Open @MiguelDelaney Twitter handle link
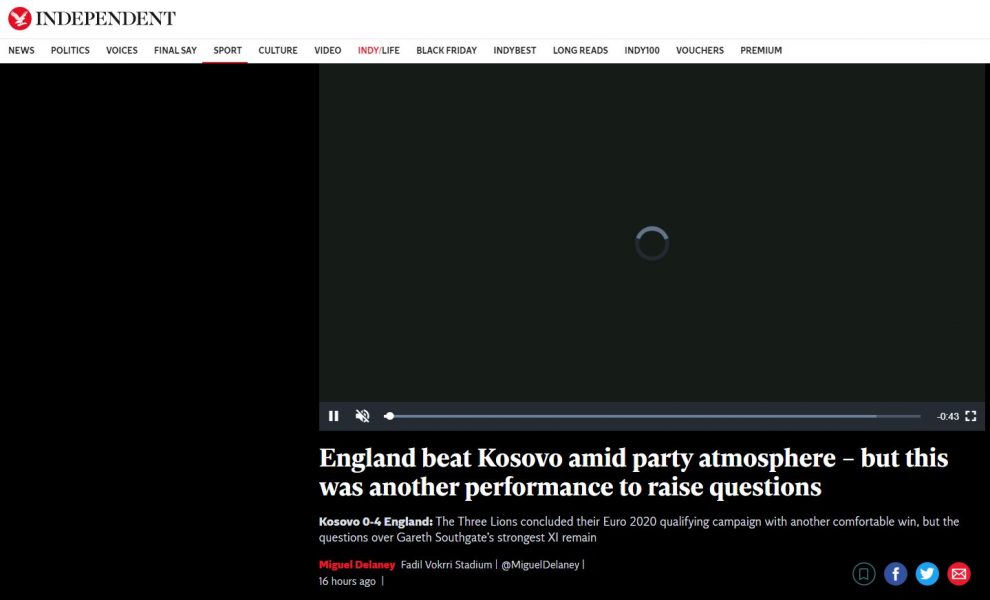Image resolution: width=990 pixels, height=600 pixels. point(540,565)
